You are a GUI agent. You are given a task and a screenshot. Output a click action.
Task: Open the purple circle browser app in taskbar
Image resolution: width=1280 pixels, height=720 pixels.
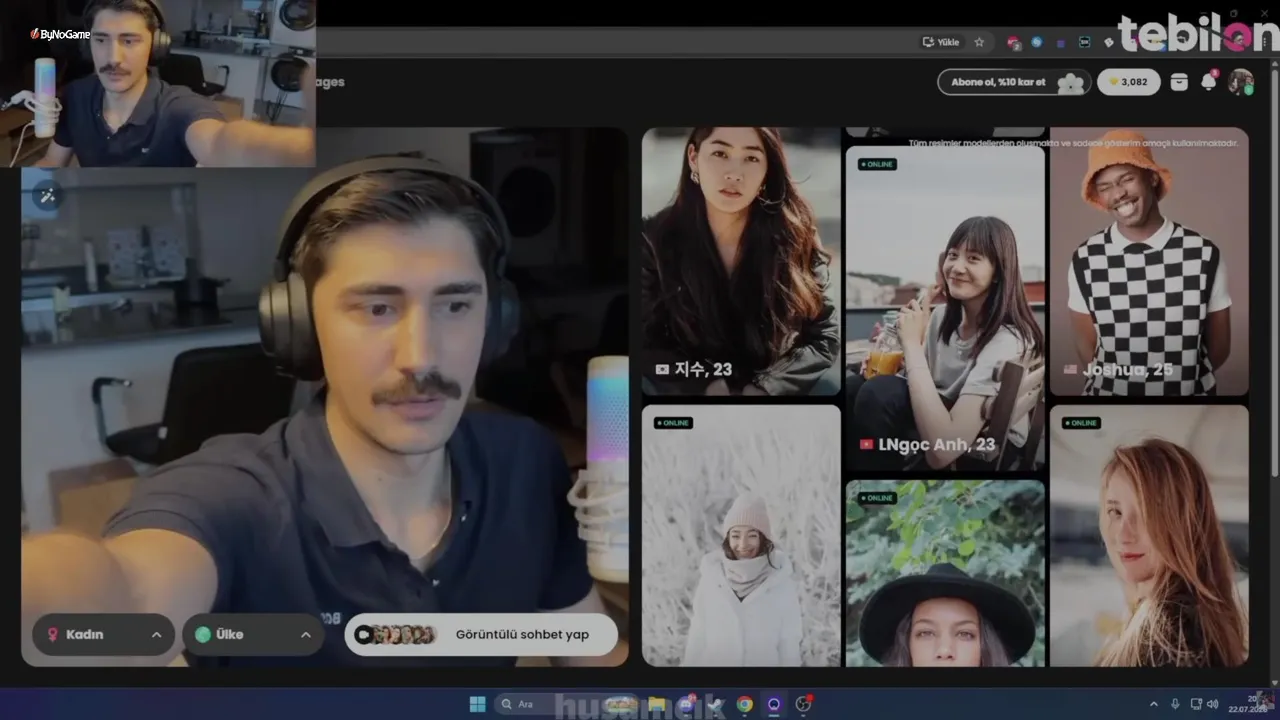click(x=773, y=704)
